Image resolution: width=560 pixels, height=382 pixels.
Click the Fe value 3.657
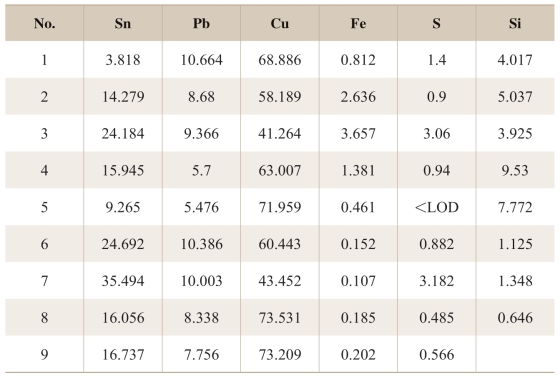click(x=358, y=134)
